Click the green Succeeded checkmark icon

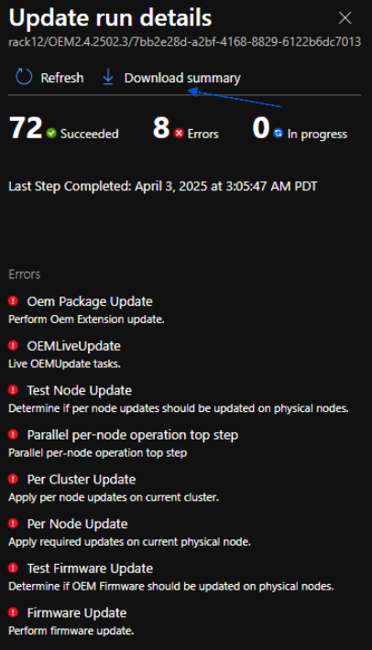tap(51, 133)
